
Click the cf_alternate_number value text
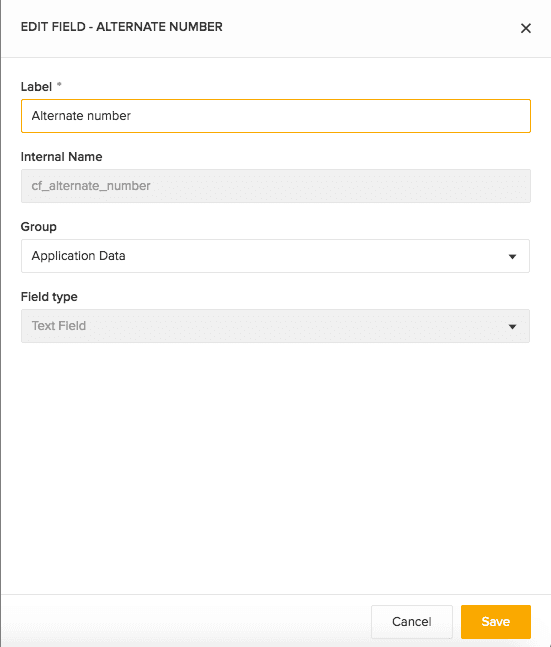click(91, 186)
